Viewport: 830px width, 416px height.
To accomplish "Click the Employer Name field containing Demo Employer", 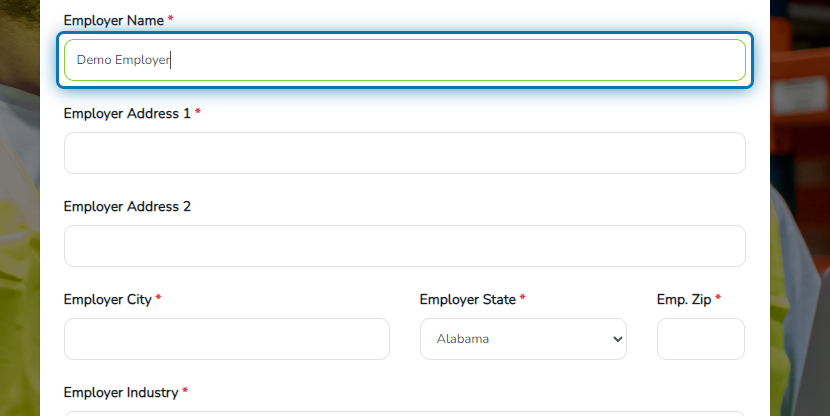I will point(404,60).
